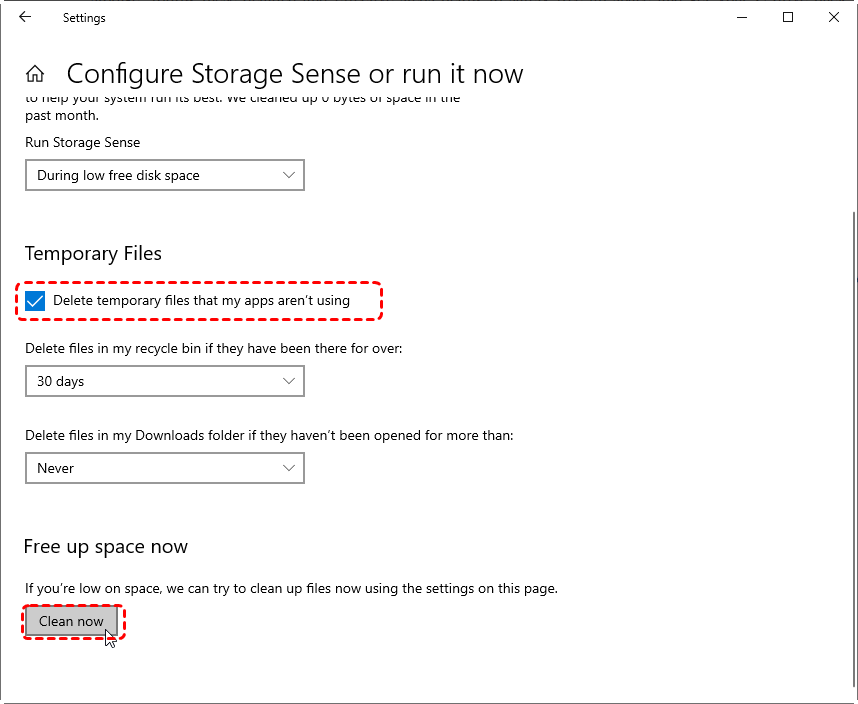Click the "Temporary Files" section heading
This screenshot has width=858, height=704.
pos(93,254)
